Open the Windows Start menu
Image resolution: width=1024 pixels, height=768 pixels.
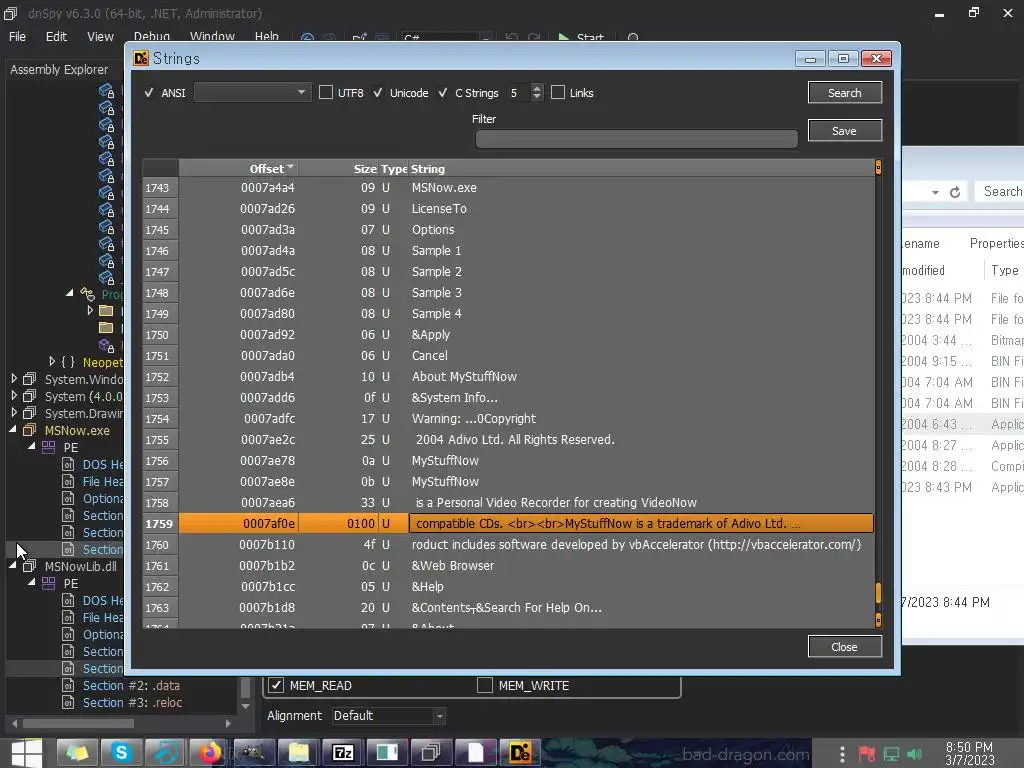click(x=27, y=753)
